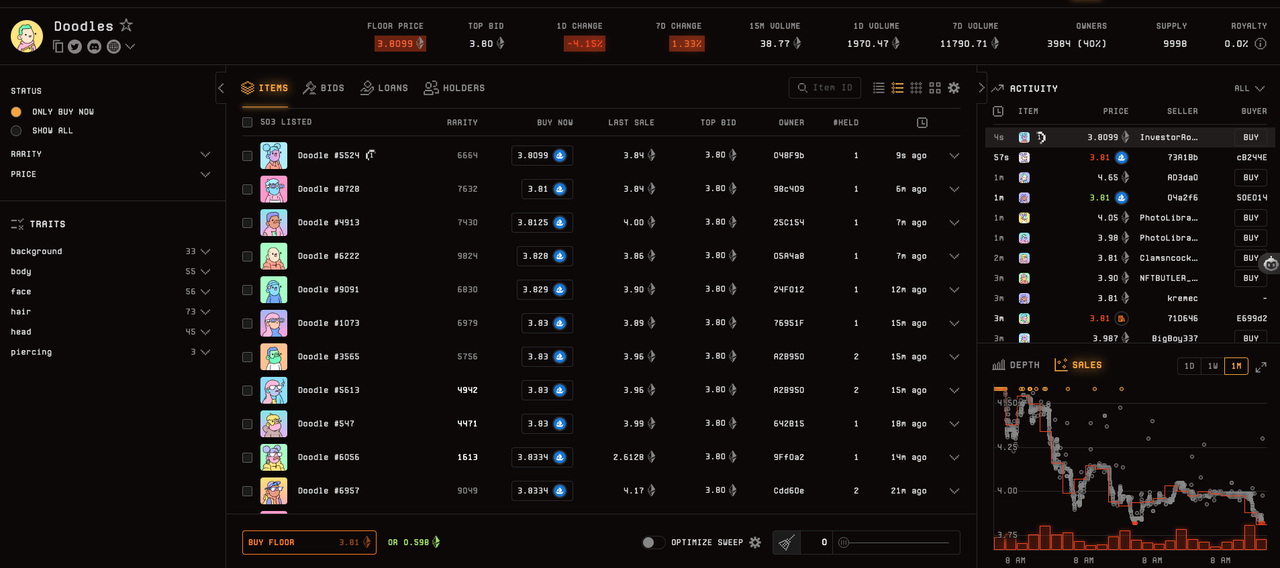Expand the background trait dropdown
This screenshot has height=568, width=1280.
coord(110,252)
